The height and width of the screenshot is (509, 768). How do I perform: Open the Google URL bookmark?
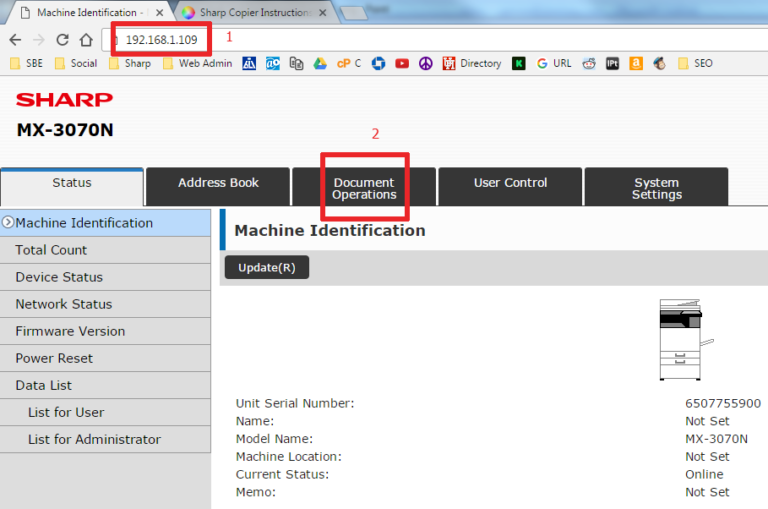coord(554,63)
